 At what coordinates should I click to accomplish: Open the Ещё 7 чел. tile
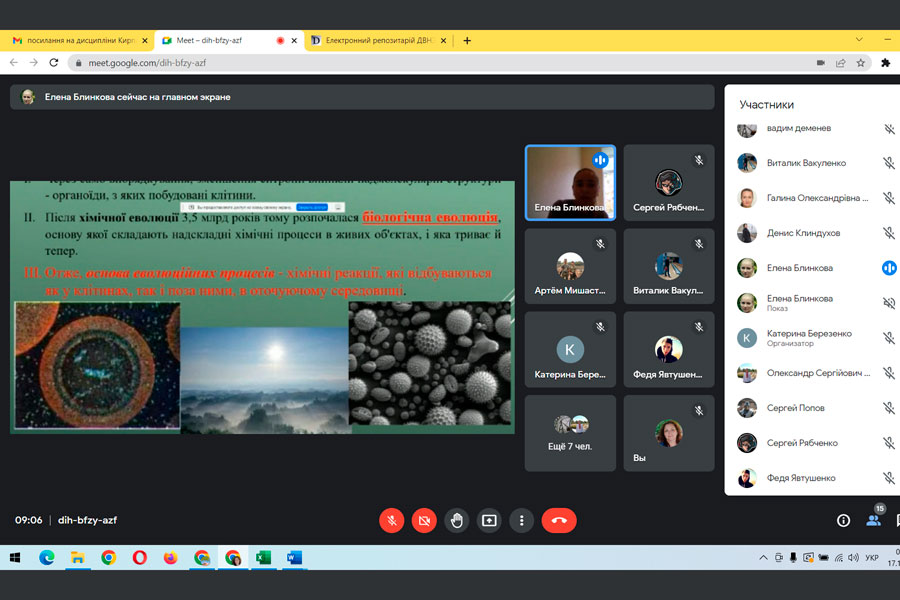coord(570,433)
